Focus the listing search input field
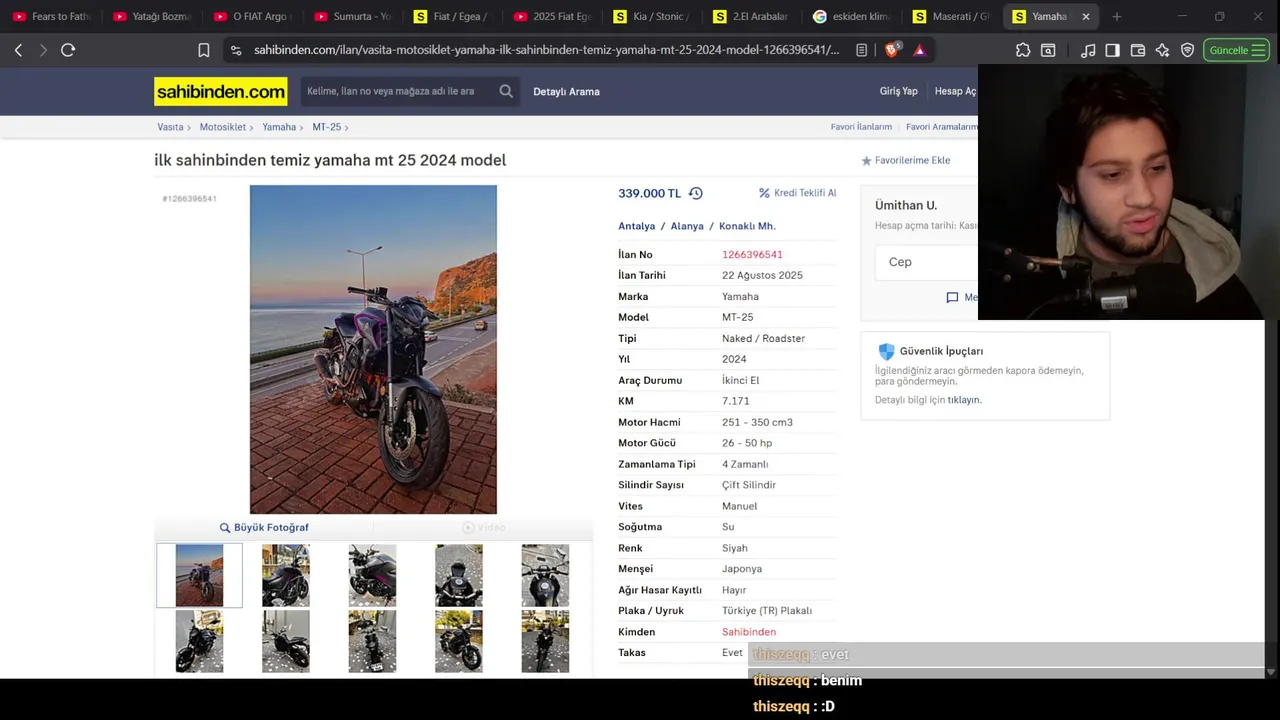The width and height of the screenshot is (1280, 720). pos(397,91)
